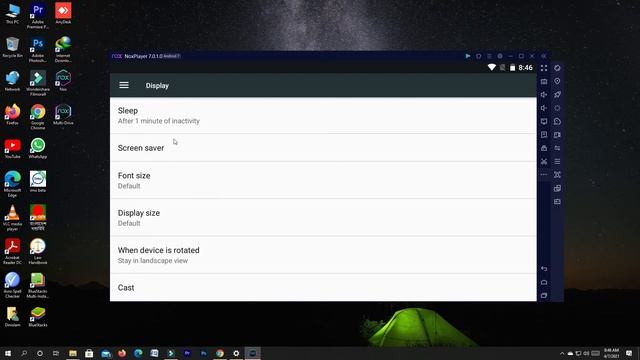Select Multi-Drive Nox desktop shortcut
The image size is (640, 360).
click(x=63, y=114)
